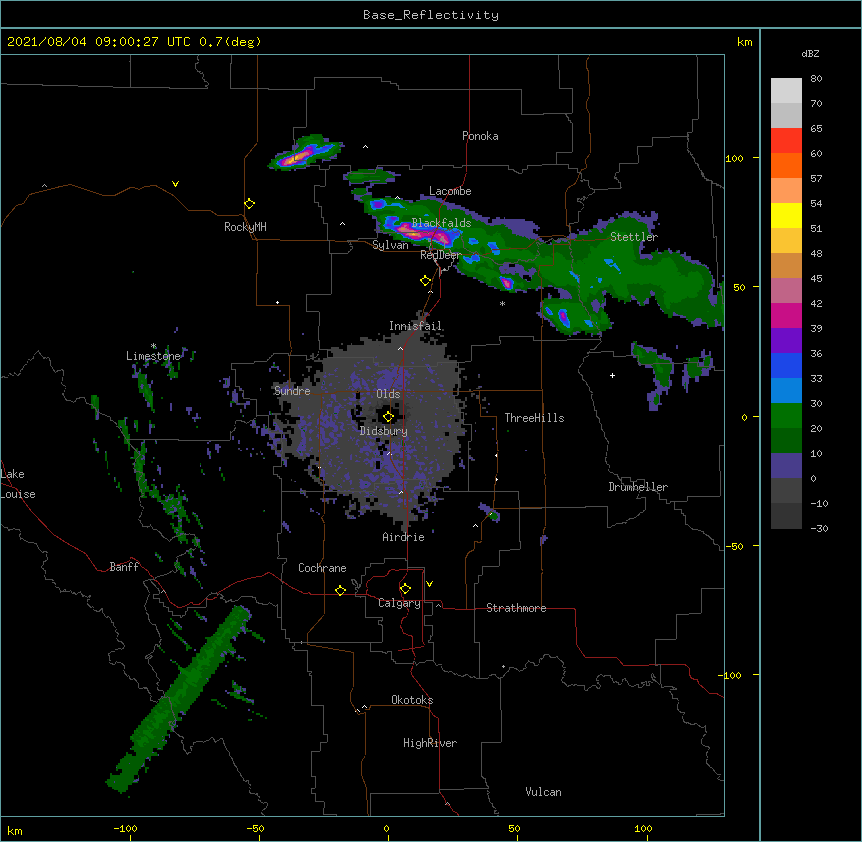862x842 pixels.
Task: Click the Innisfail label
Action: (x=416, y=326)
